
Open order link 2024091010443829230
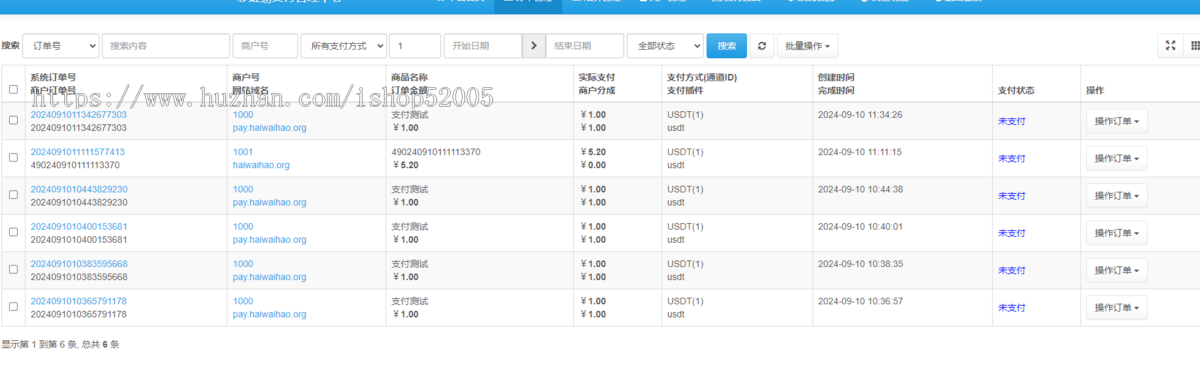click(x=78, y=189)
